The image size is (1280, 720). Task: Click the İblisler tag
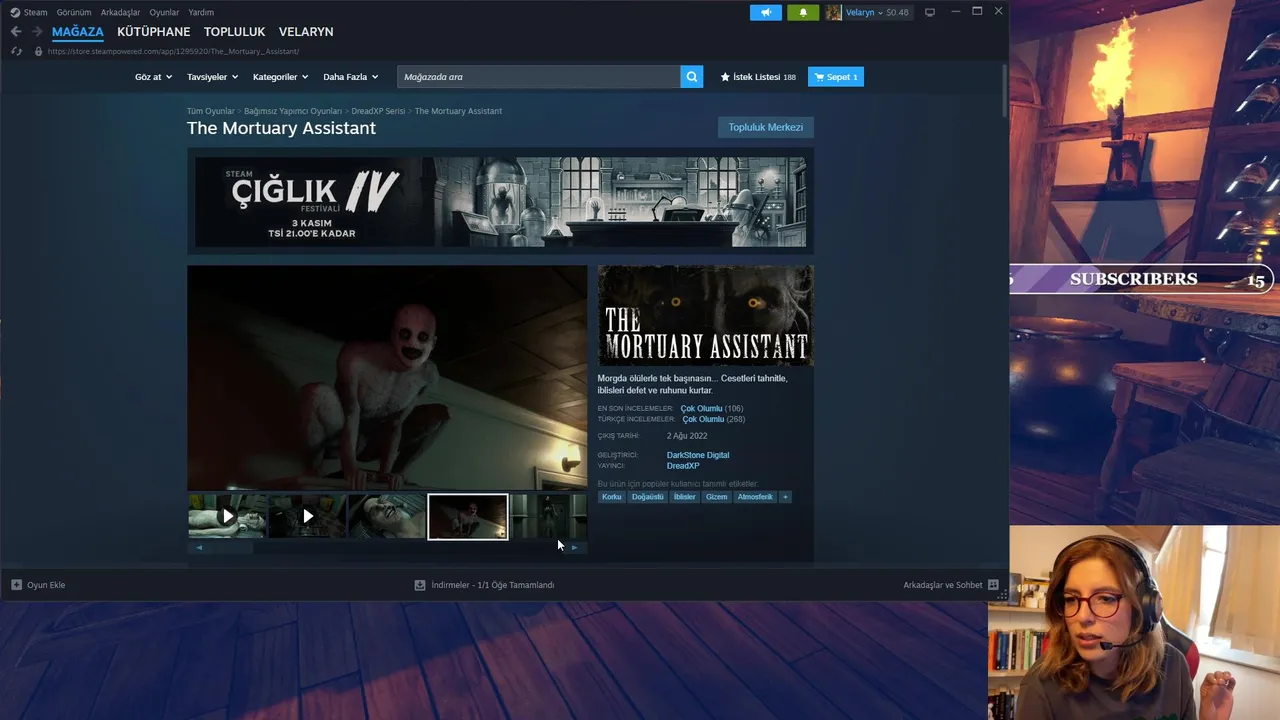(x=684, y=497)
